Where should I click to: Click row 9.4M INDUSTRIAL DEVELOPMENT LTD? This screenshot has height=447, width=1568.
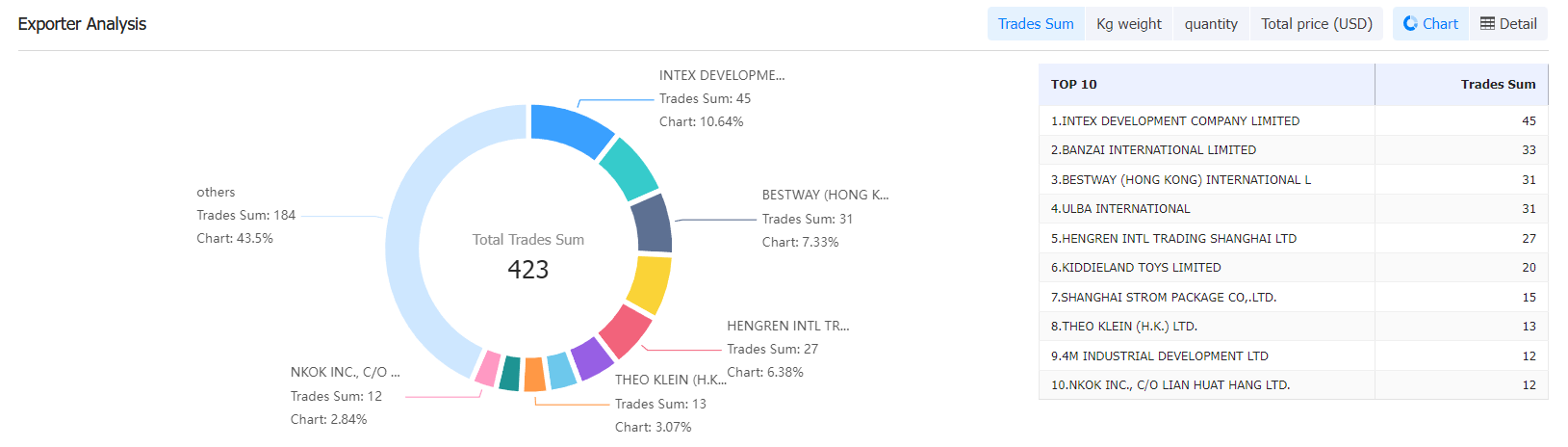tap(1293, 355)
